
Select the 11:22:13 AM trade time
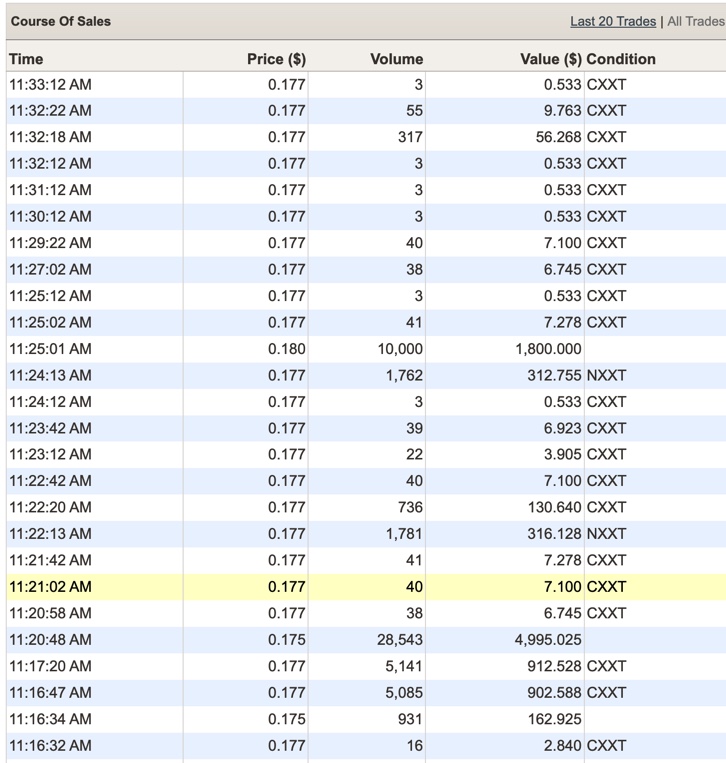[x=50, y=533]
